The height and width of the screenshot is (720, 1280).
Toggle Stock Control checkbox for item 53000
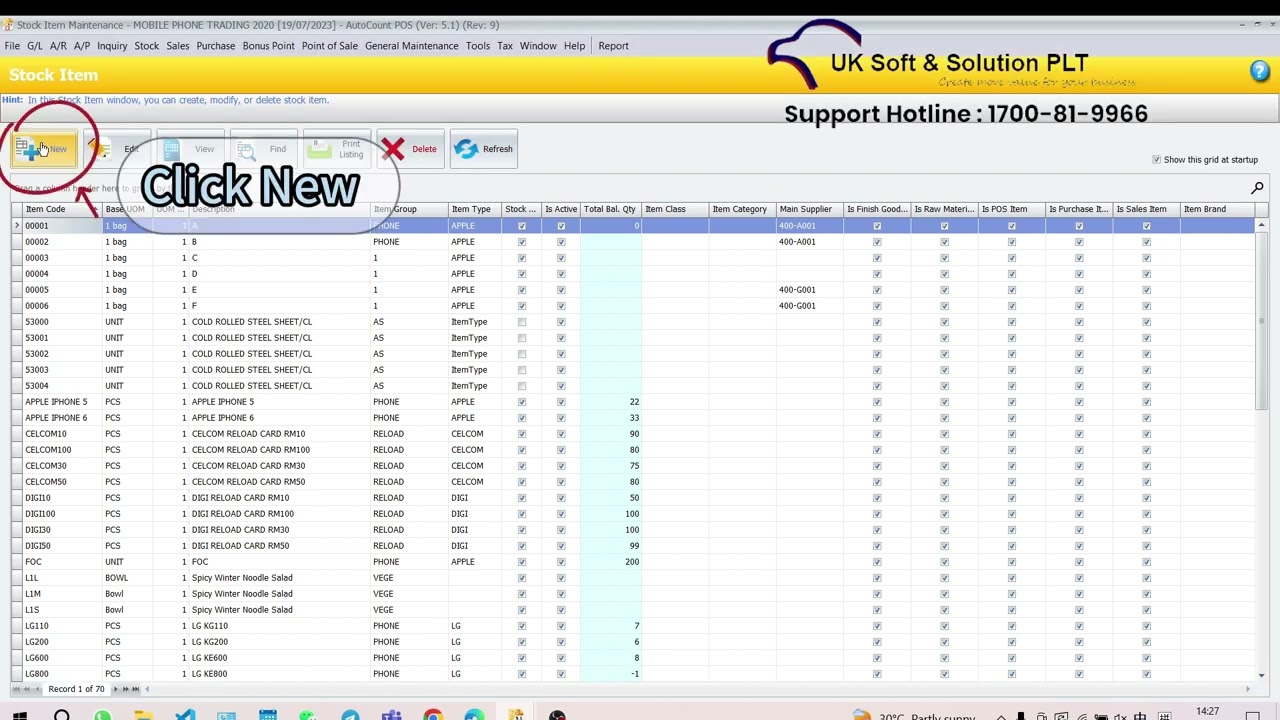(x=521, y=322)
